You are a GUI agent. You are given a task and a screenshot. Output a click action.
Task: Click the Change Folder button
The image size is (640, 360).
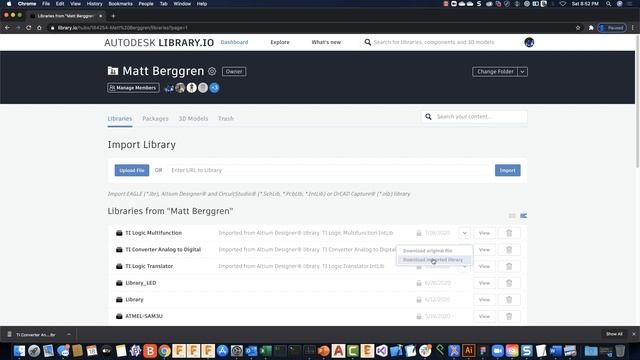coord(495,71)
